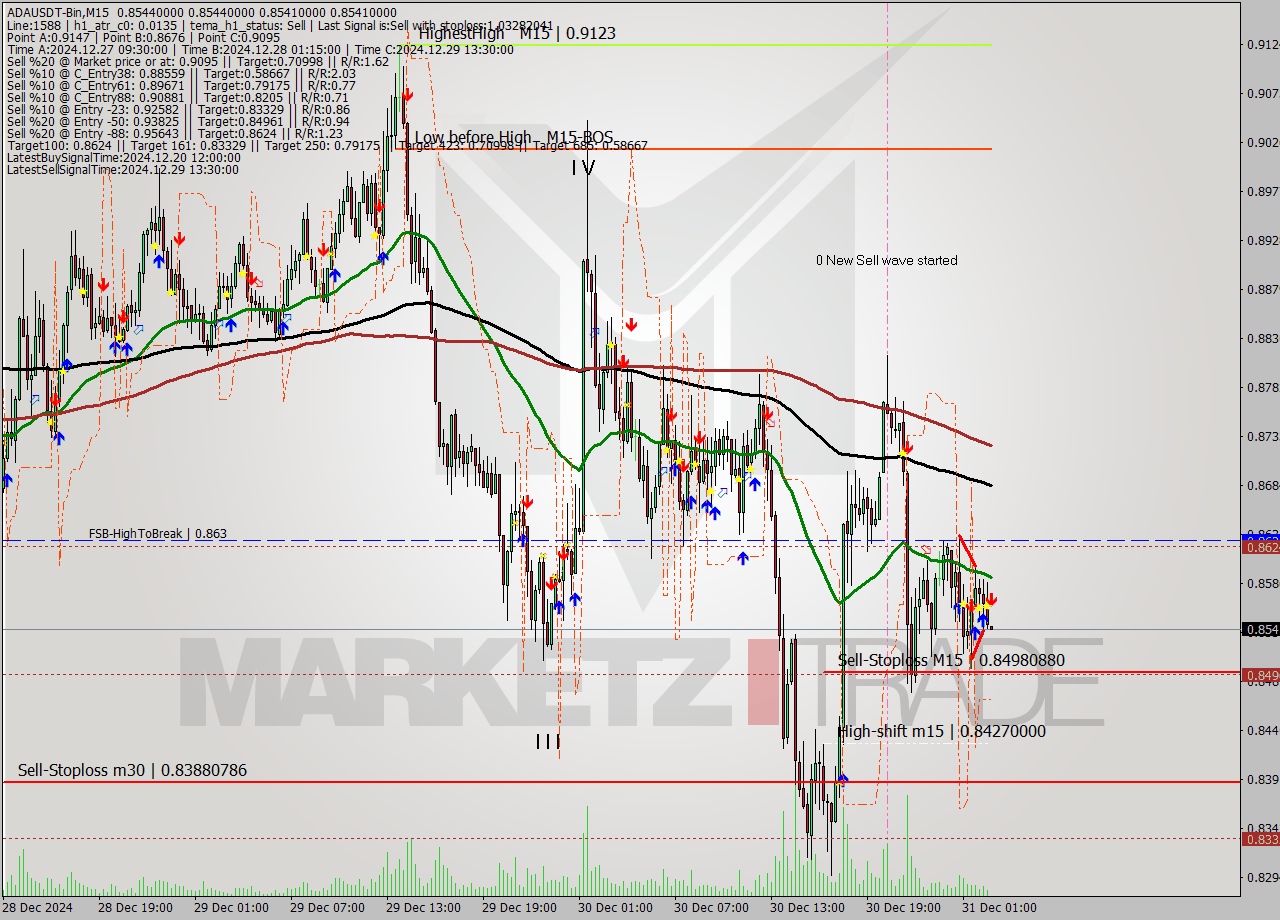
Task: Click 'Sell %20 @ Market price' line
Action: point(197,61)
